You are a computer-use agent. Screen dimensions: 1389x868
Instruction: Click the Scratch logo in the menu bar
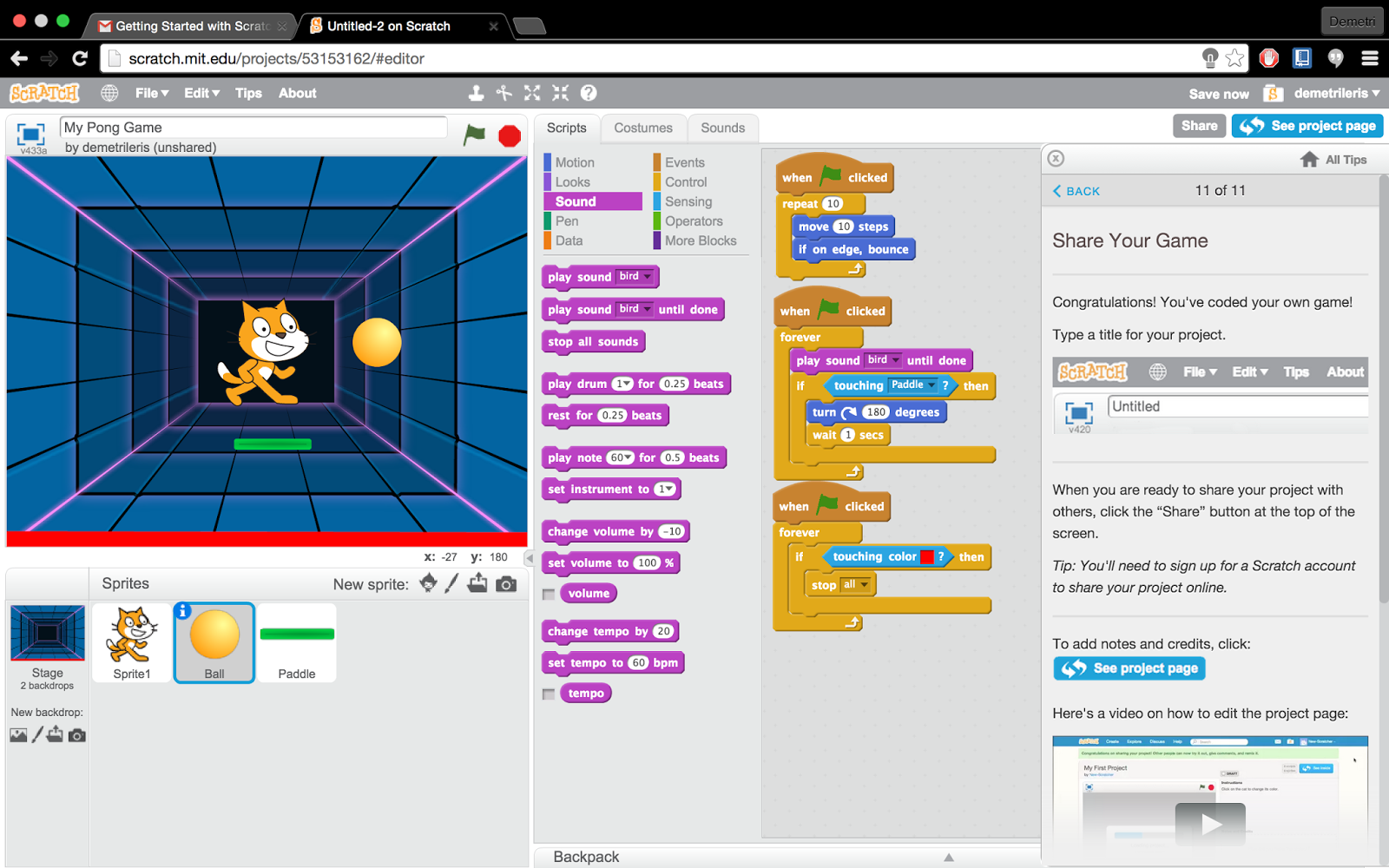(44, 93)
